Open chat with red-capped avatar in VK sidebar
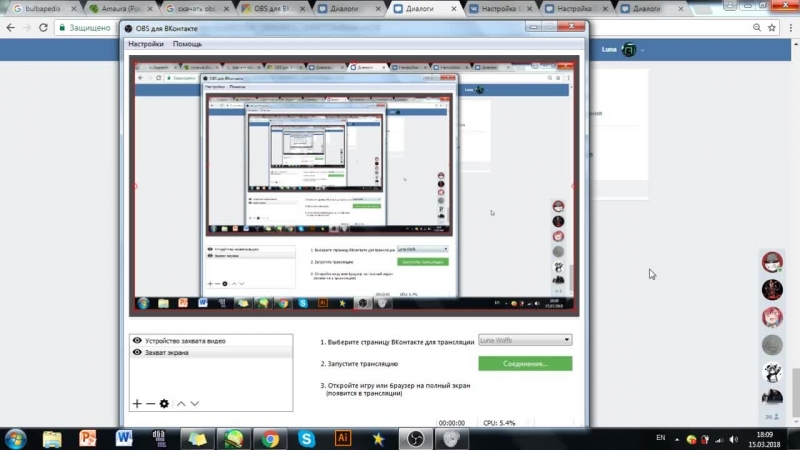The height and width of the screenshot is (450, 800). click(772, 262)
